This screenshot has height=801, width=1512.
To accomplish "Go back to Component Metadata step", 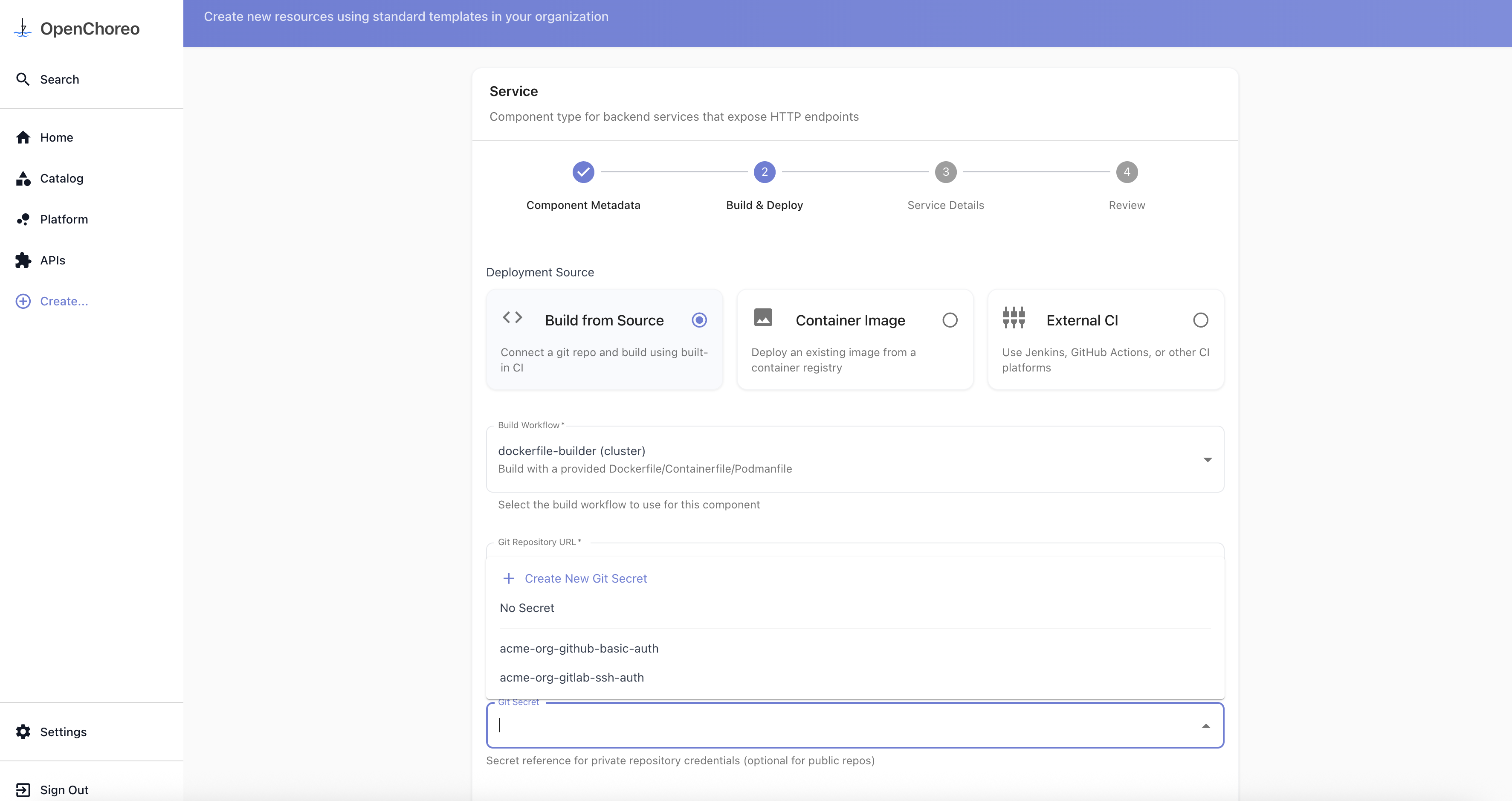I will [583, 172].
